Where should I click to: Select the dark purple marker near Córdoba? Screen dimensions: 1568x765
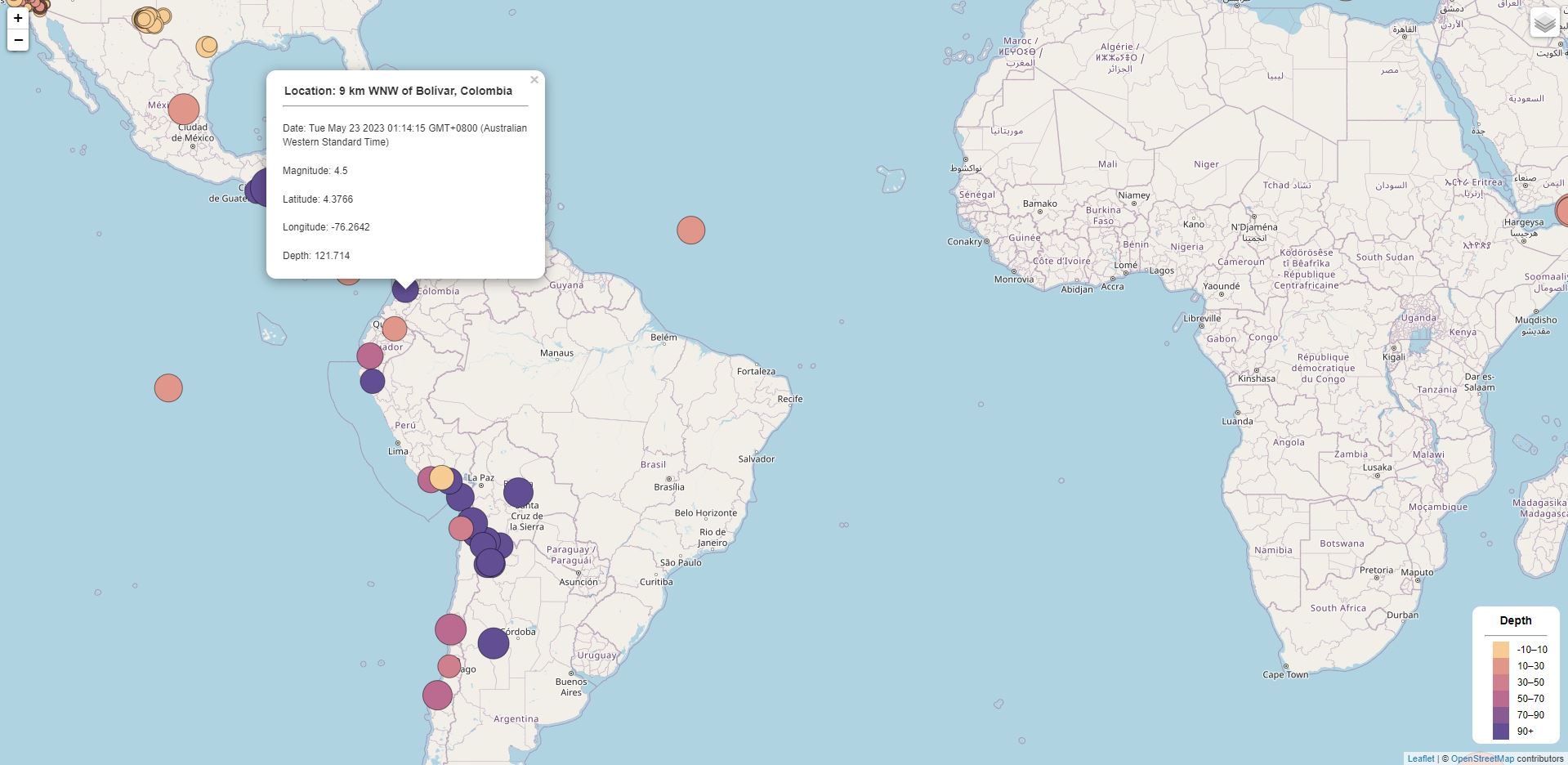pyautogui.click(x=494, y=643)
